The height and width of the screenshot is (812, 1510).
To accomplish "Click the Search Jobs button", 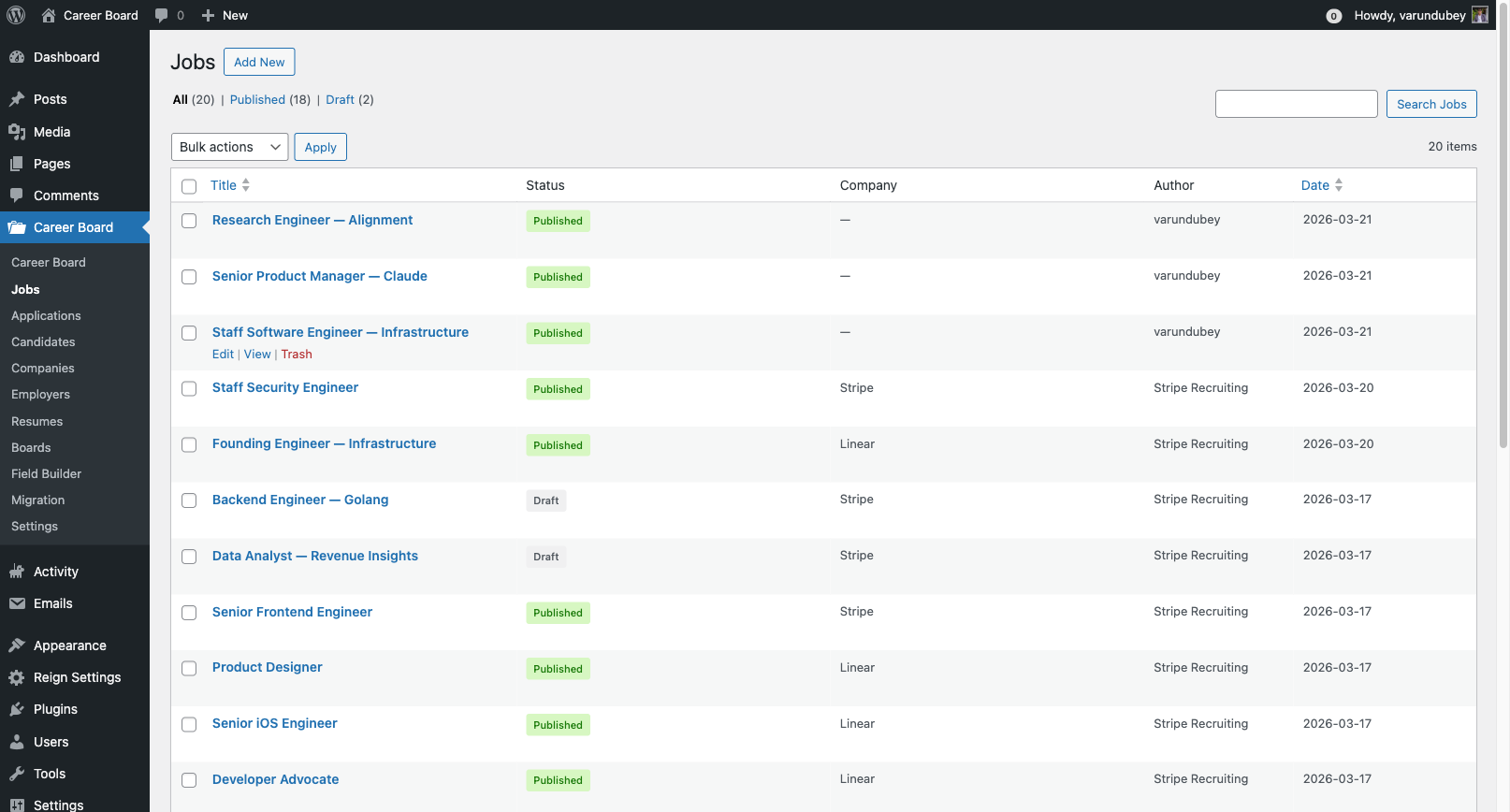I will pyautogui.click(x=1431, y=104).
